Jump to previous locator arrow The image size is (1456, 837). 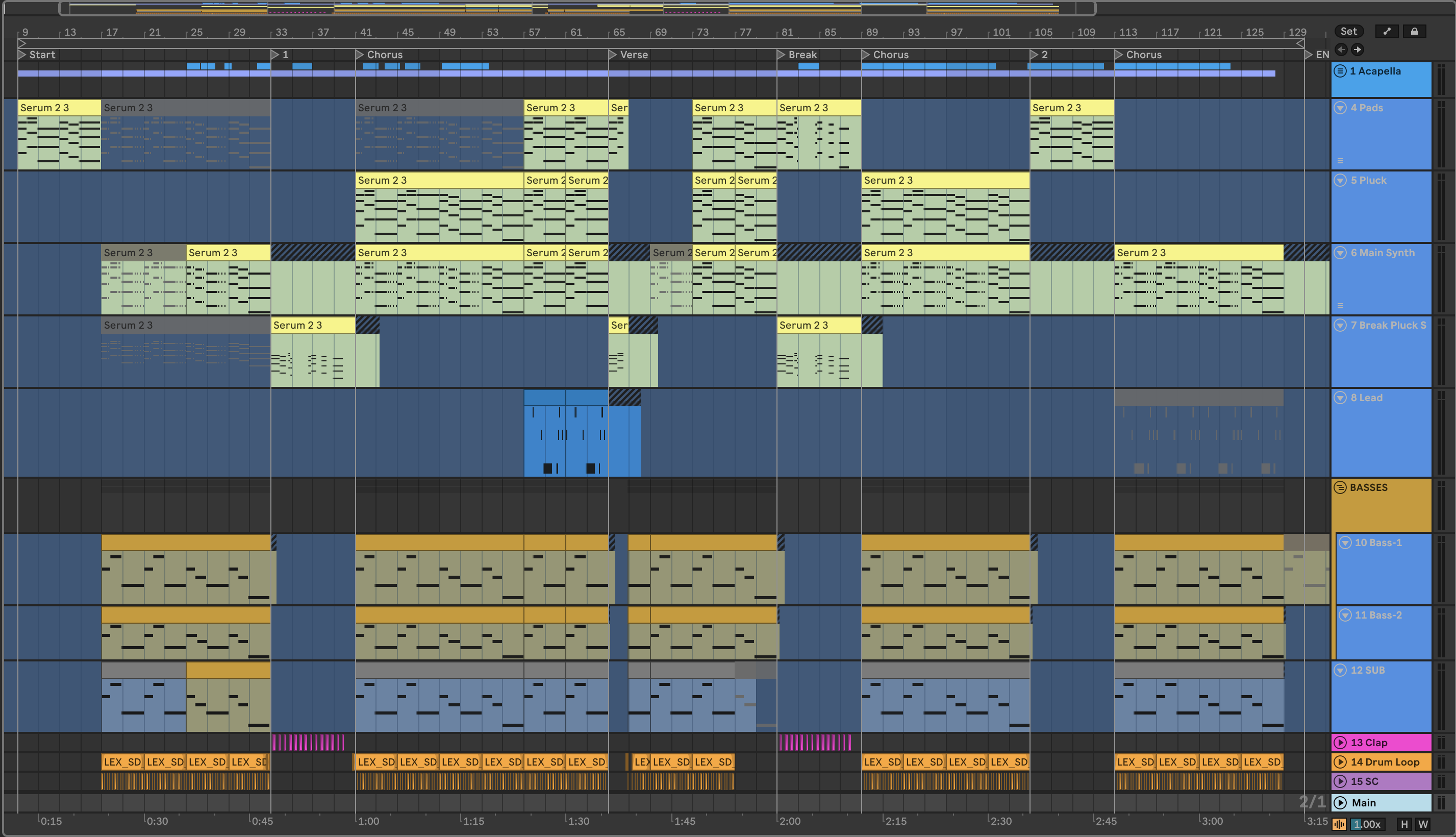tap(1341, 50)
